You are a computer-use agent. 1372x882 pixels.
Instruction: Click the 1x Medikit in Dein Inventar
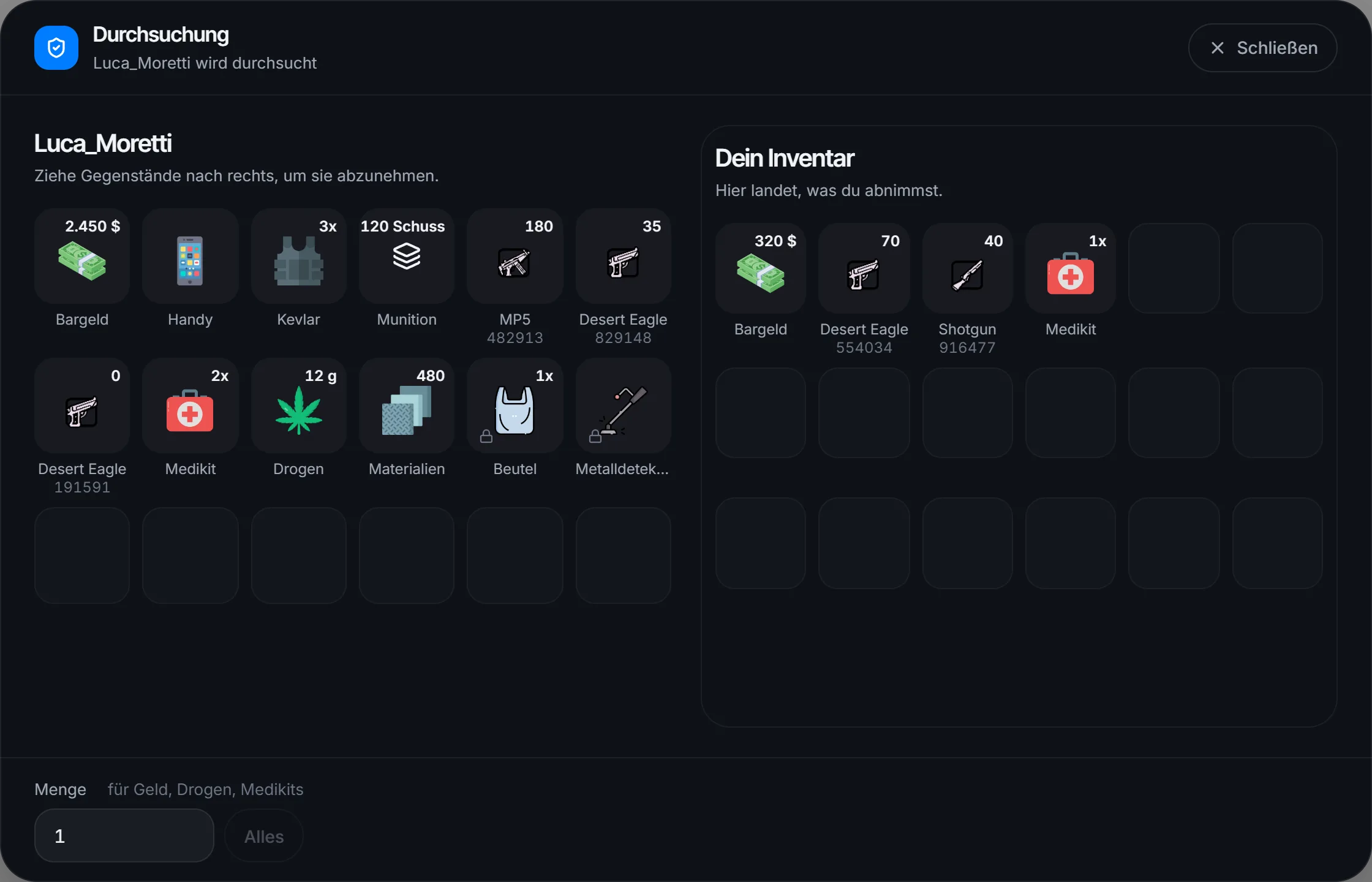click(1070, 268)
